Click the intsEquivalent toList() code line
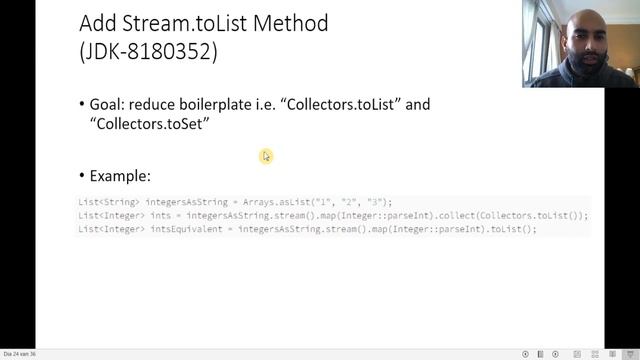The width and height of the screenshot is (640, 360). (307, 229)
